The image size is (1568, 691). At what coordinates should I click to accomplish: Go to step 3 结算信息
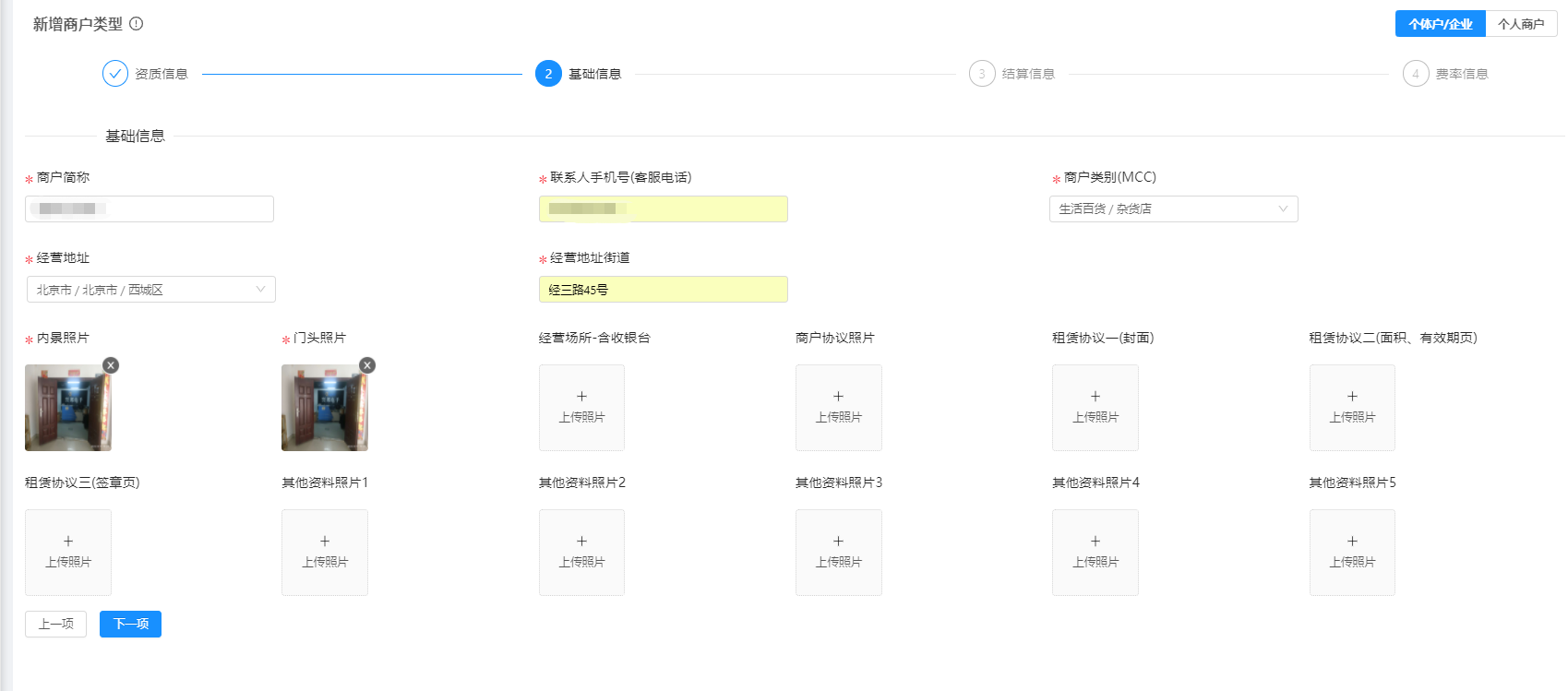(x=982, y=74)
